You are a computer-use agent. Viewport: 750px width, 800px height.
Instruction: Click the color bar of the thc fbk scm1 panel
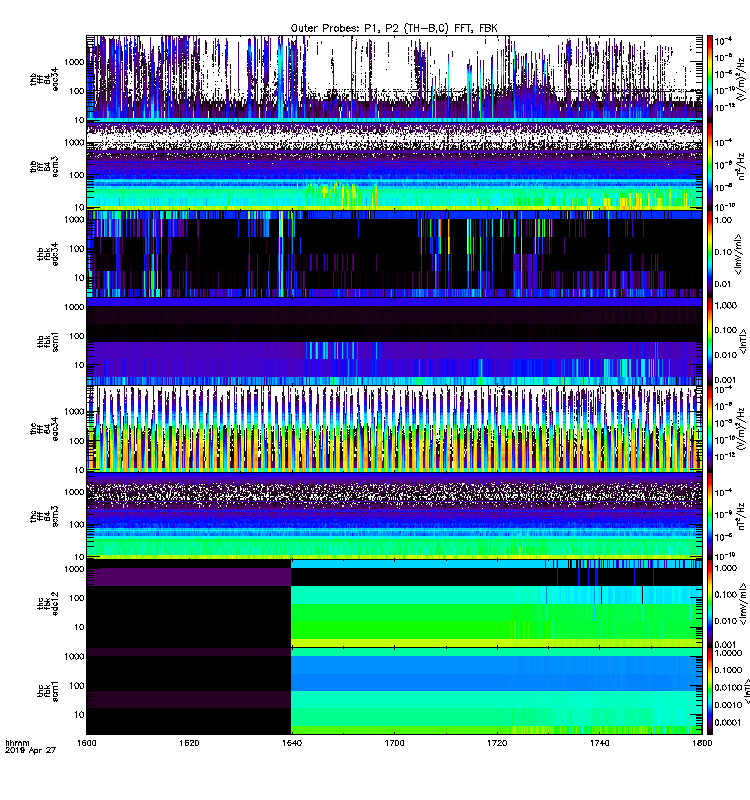pyautogui.click(x=710, y=691)
